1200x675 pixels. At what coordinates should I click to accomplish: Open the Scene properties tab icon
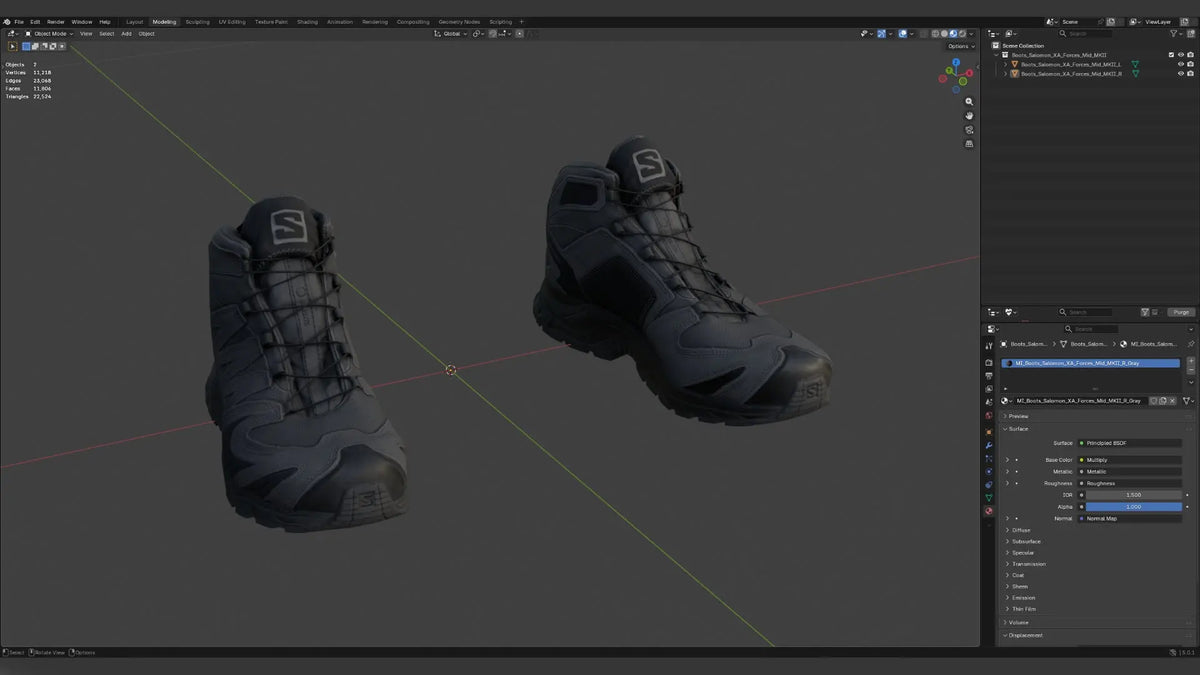coord(989,402)
